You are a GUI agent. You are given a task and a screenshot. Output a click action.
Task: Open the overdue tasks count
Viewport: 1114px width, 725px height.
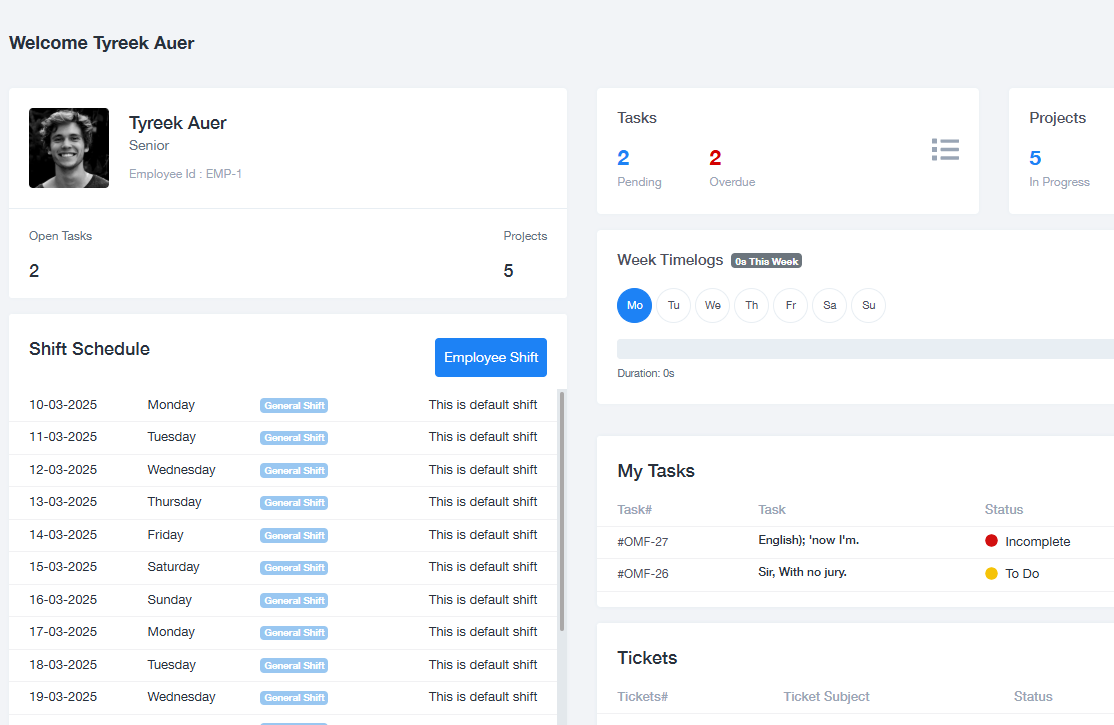coord(715,158)
